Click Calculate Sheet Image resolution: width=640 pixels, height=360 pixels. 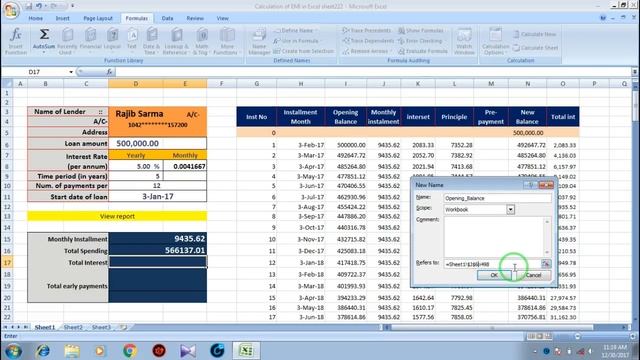[x=536, y=48]
